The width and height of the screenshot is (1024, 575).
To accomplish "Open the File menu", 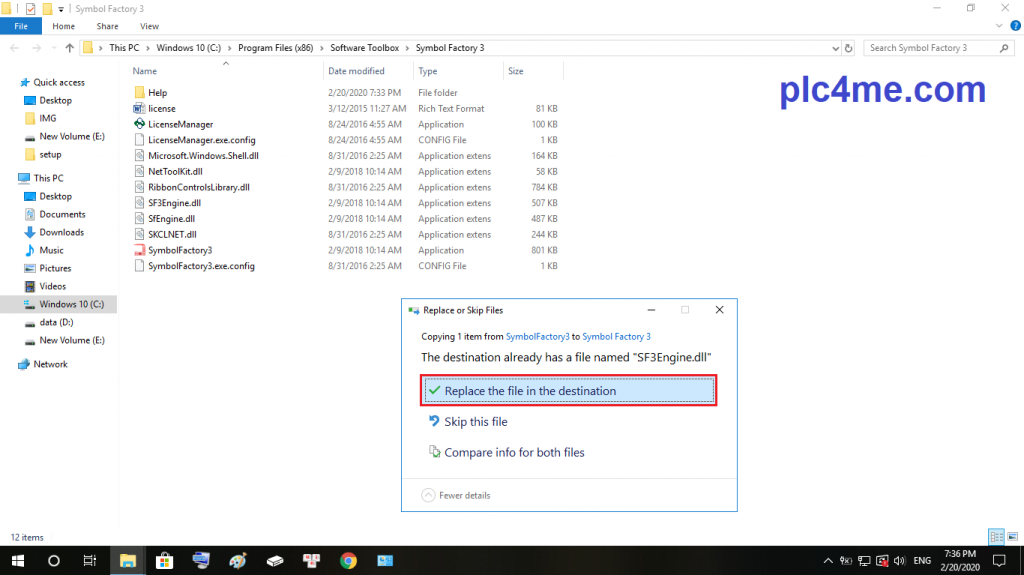I will (x=21, y=26).
